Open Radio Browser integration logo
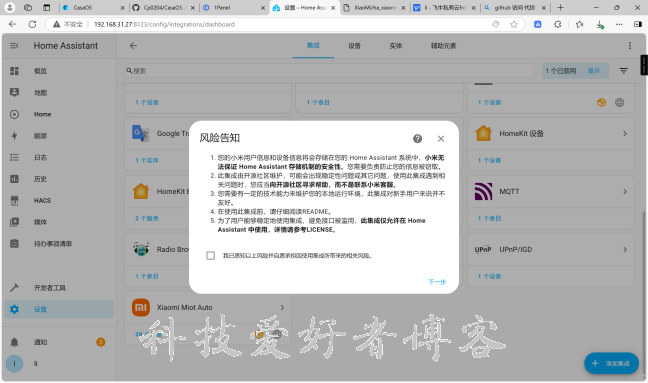 141,249
